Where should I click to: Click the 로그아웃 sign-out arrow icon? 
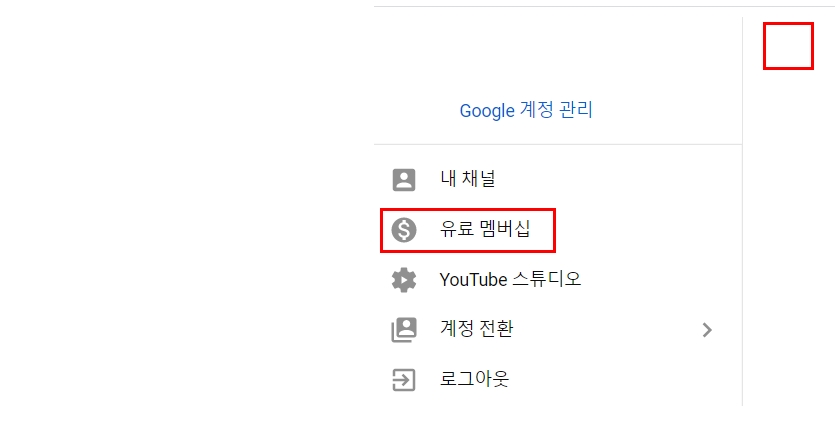tap(404, 380)
